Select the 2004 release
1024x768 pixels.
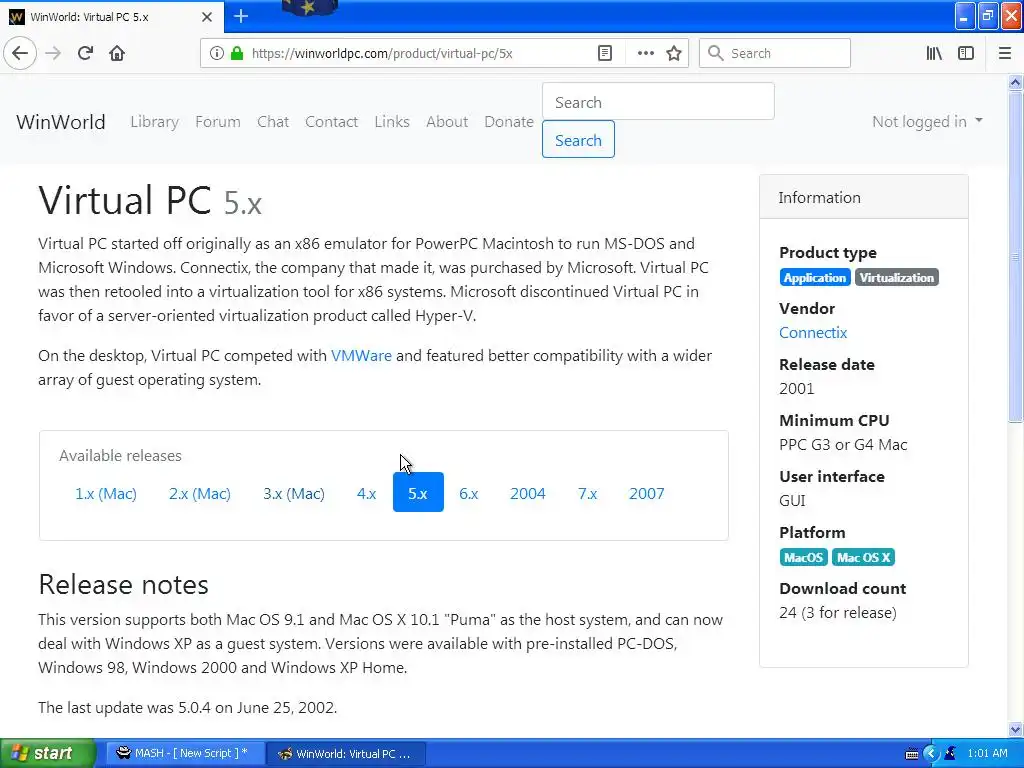click(x=528, y=493)
